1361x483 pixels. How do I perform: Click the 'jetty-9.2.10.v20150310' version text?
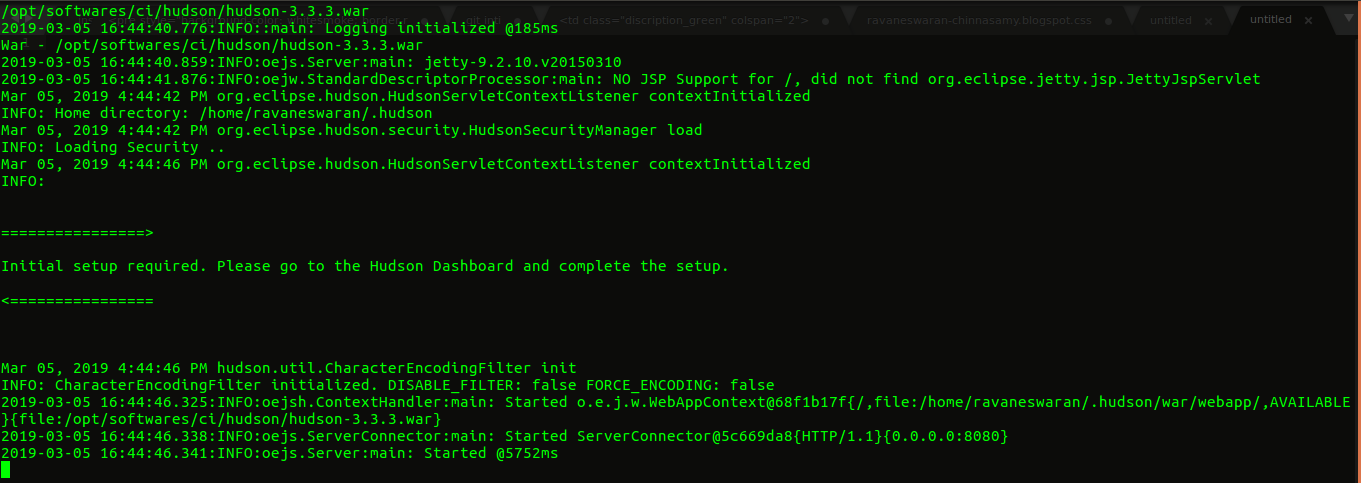point(523,63)
